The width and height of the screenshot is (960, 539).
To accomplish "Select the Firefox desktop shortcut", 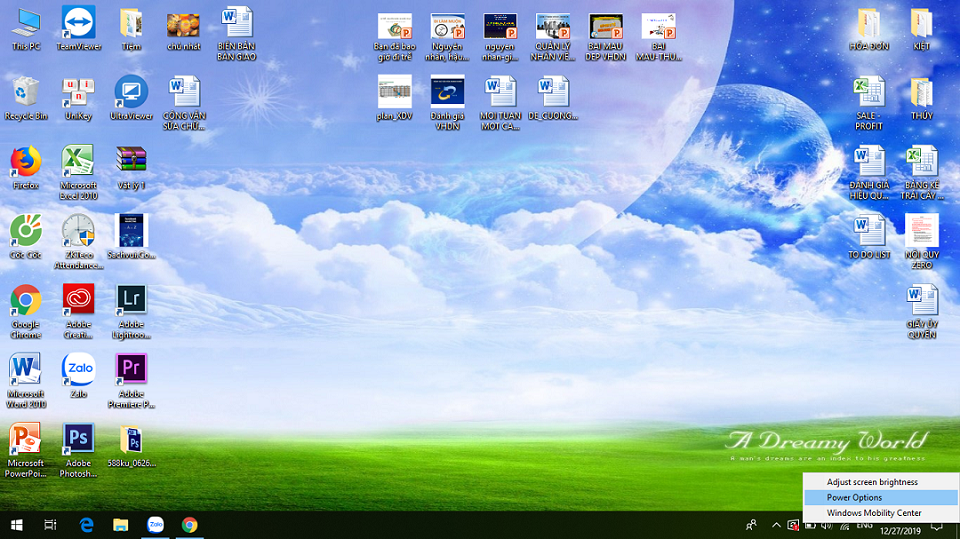I will click(x=25, y=162).
